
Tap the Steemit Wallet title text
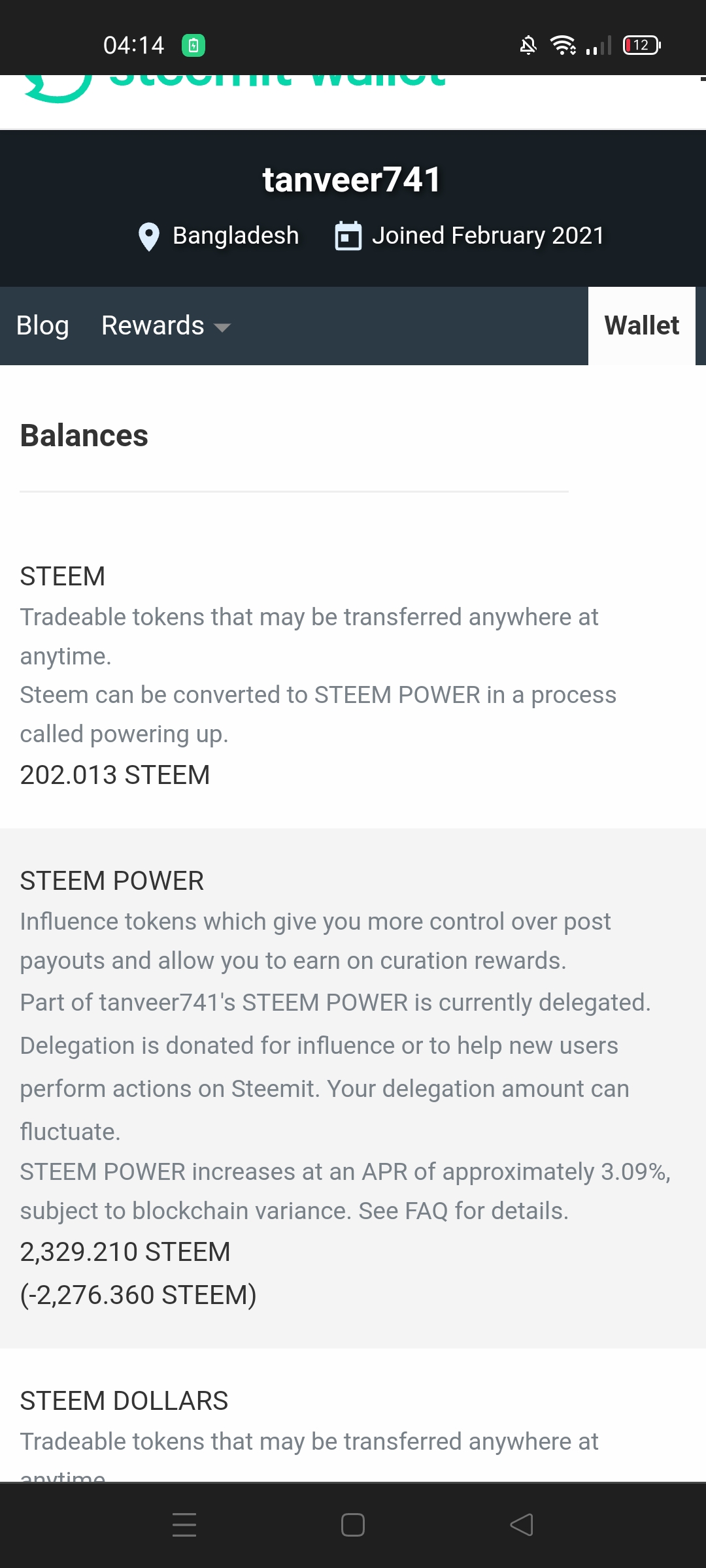[278, 84]
